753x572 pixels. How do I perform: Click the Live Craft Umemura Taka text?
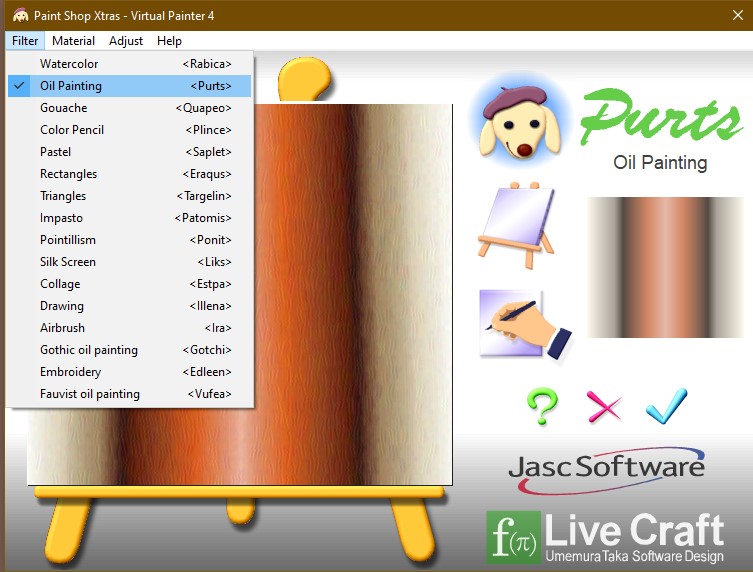click(635, 538)
